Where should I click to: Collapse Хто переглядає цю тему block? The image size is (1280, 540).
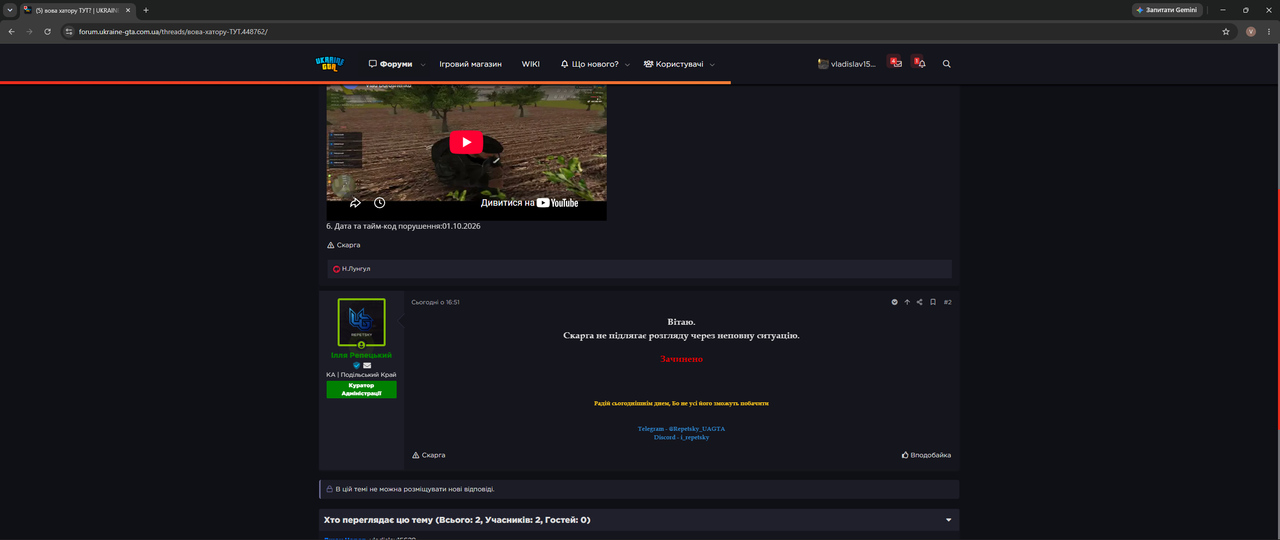(x=948, y=520)
